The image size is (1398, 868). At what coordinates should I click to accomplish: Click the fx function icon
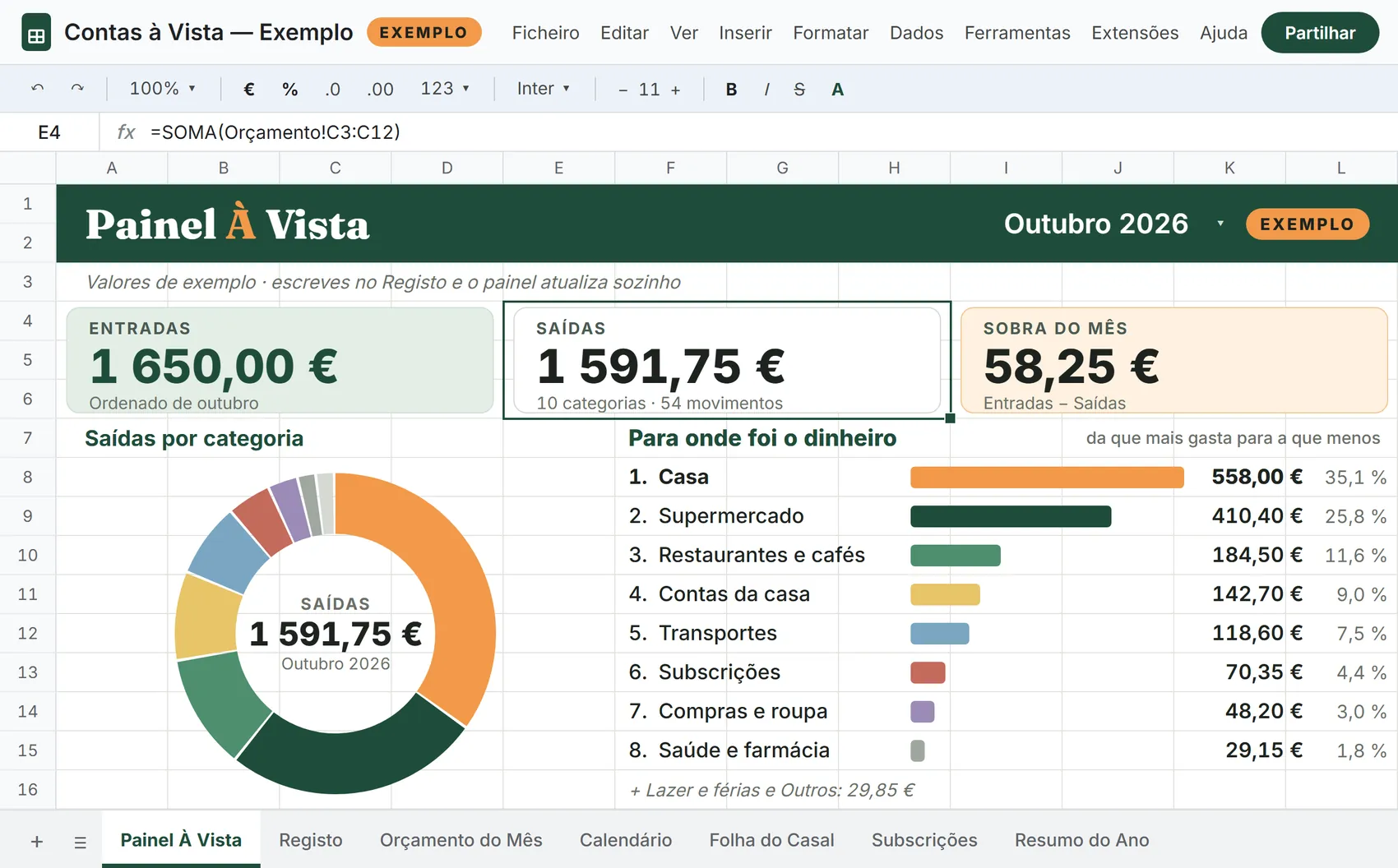[x=126, y=132]
